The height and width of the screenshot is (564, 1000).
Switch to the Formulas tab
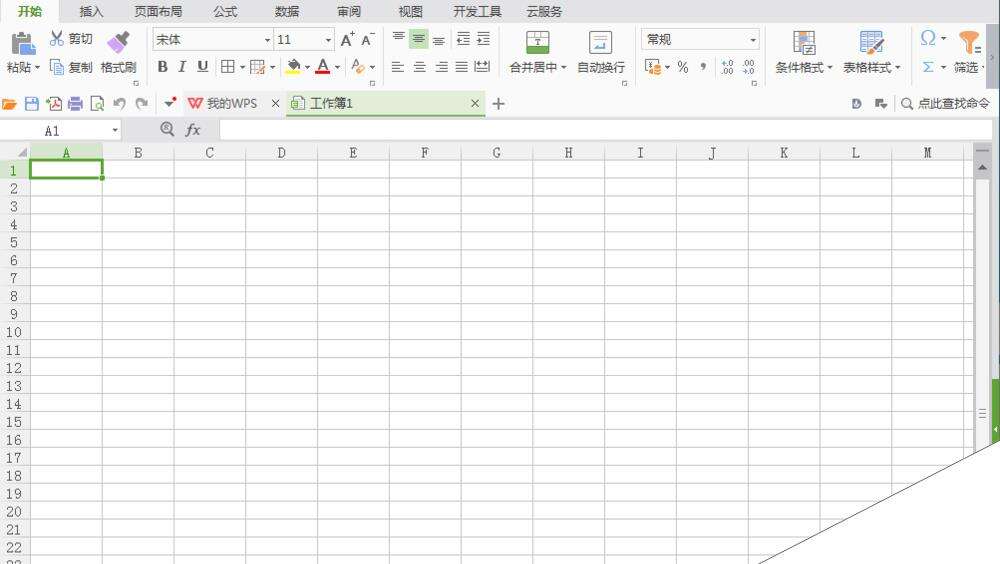coord(225,11)
